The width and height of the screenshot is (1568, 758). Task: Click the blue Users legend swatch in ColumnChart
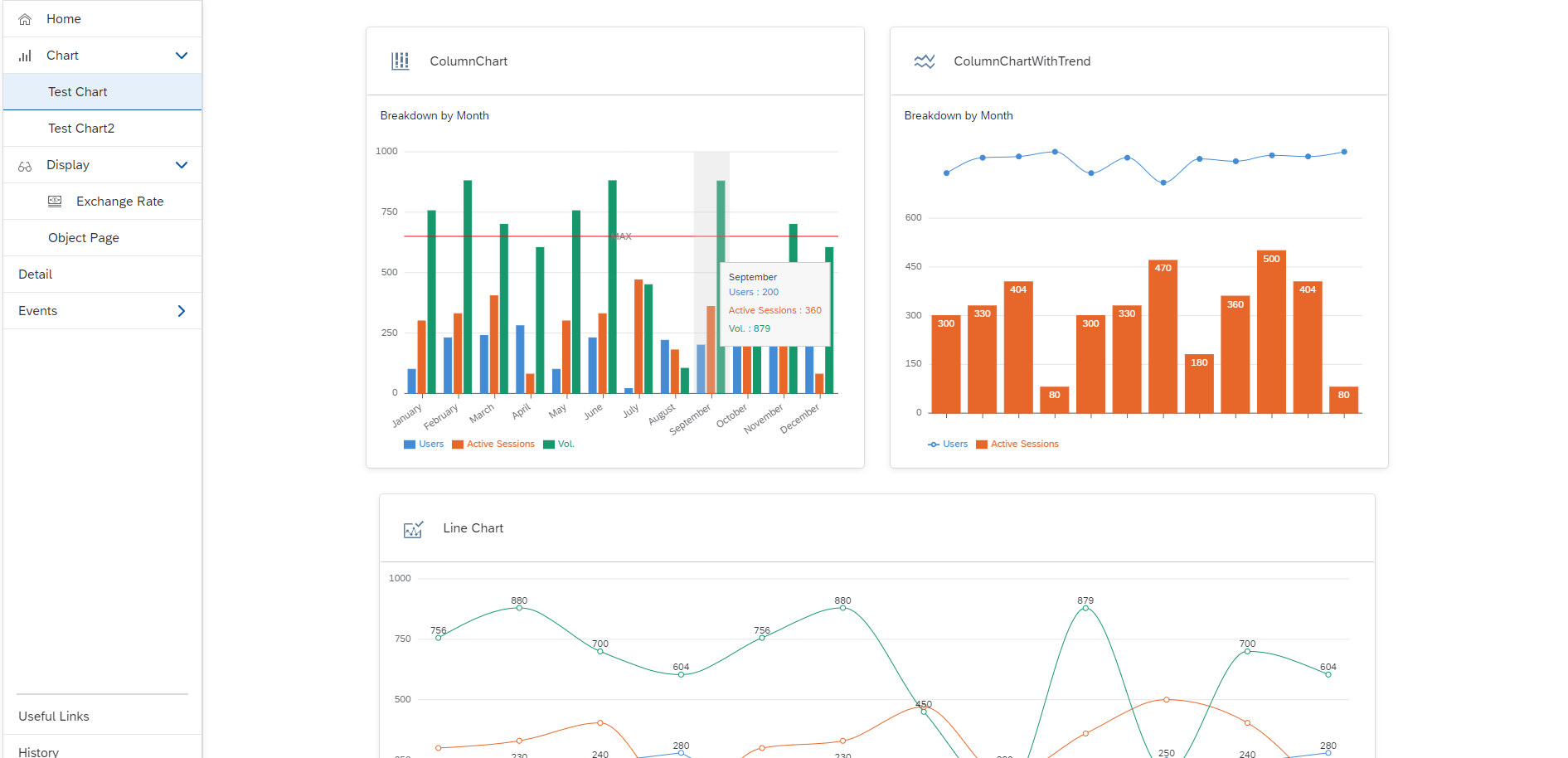coord(410,445)
